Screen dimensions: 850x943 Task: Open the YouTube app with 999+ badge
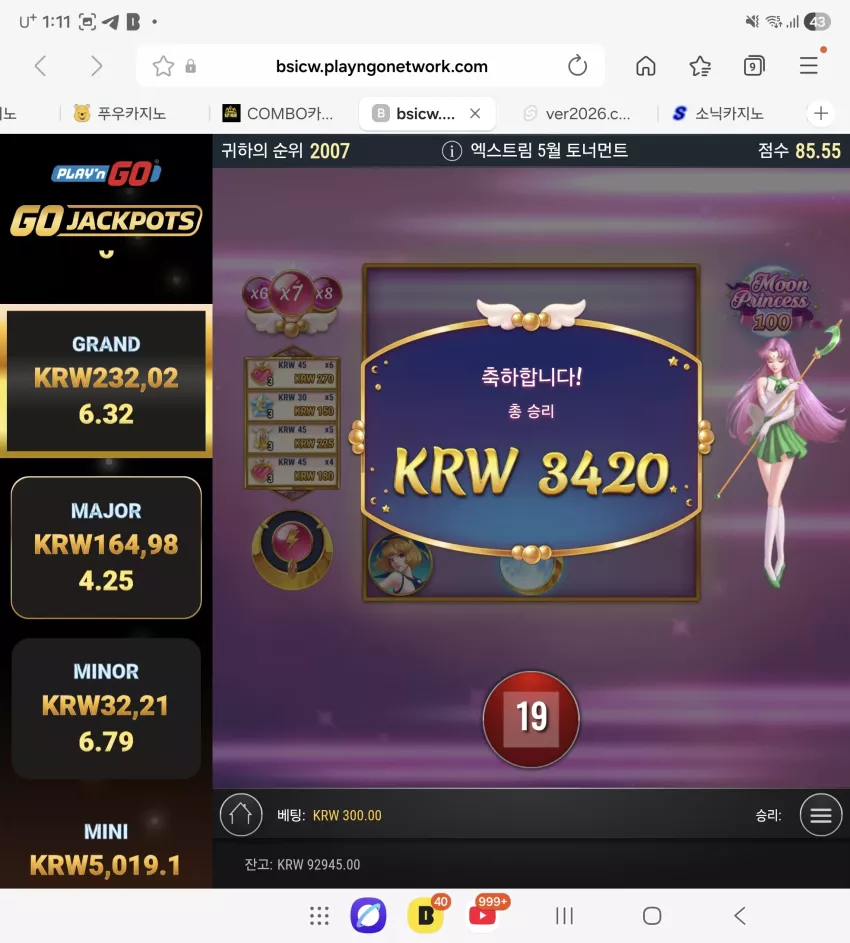(484, 915)
